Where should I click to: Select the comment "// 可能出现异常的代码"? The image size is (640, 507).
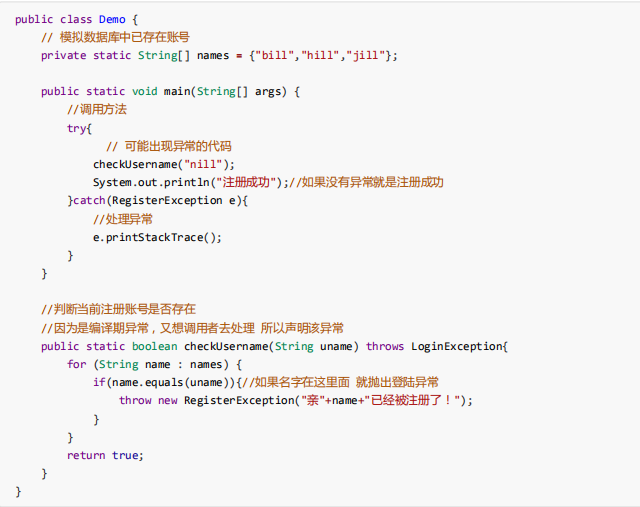[x=169, y=147]
